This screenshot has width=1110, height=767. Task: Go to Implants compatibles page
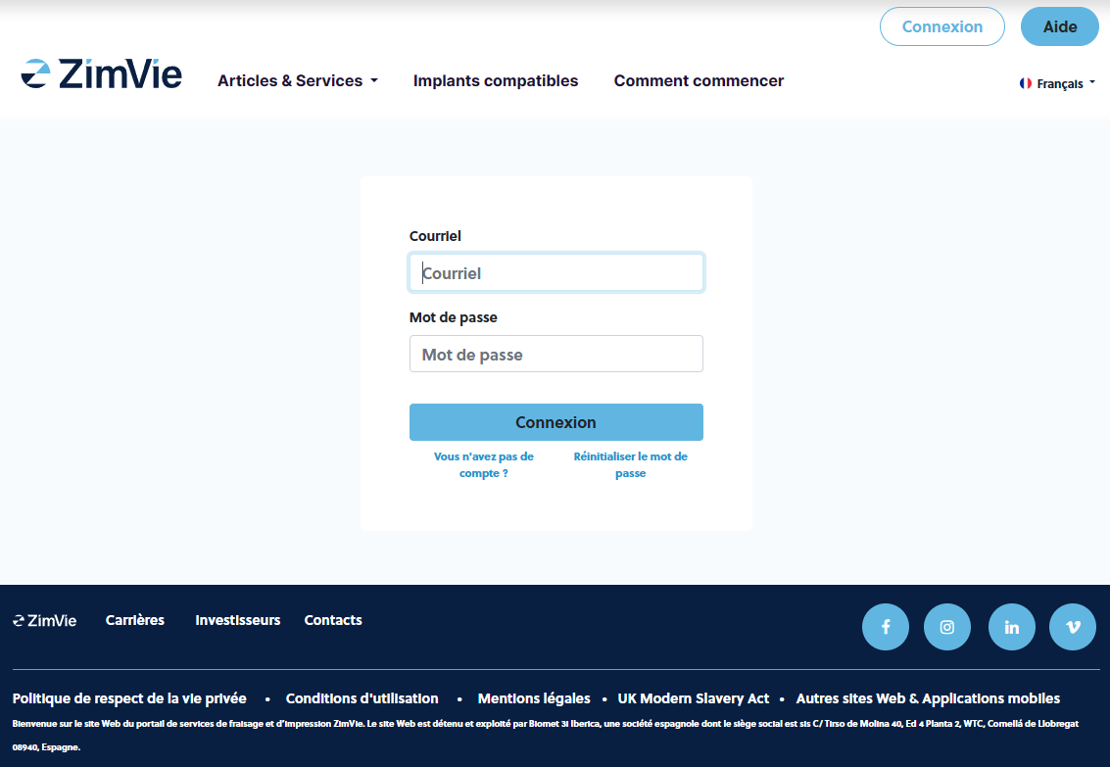495,81
